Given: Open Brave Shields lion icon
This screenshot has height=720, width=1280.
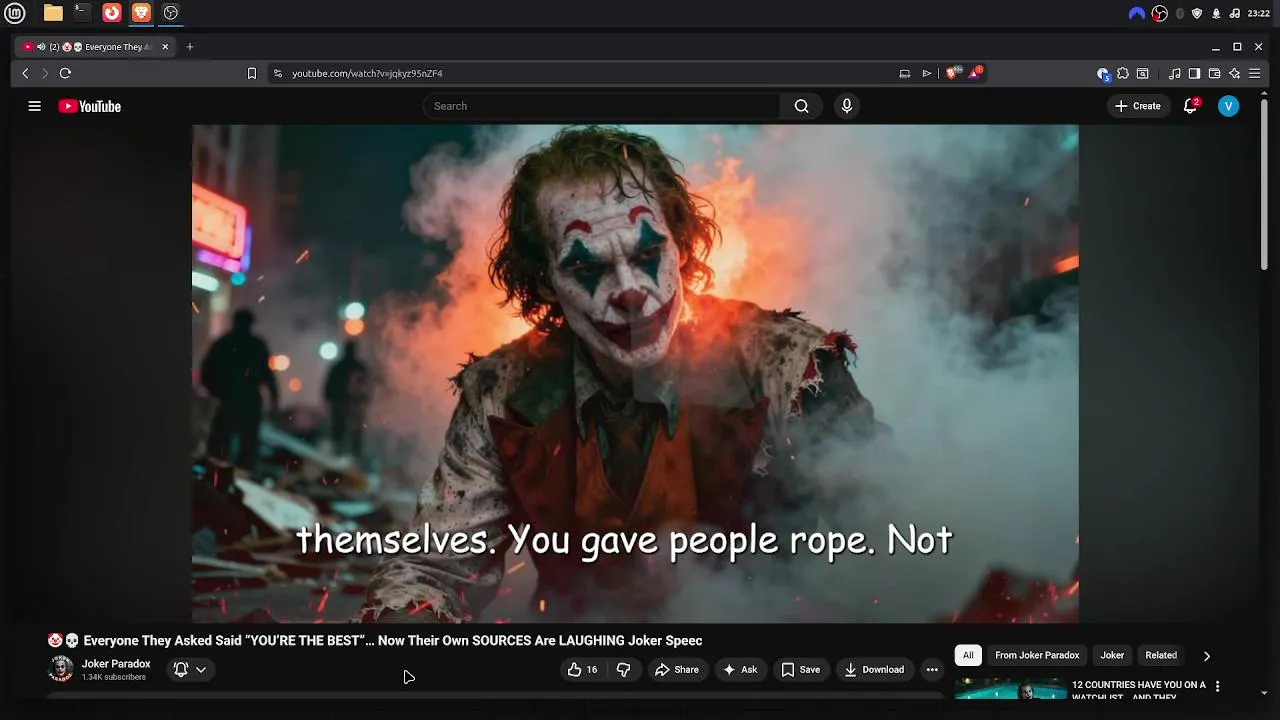Looking at the screenshot, I should pyautogui.click(x=953, y=73).
